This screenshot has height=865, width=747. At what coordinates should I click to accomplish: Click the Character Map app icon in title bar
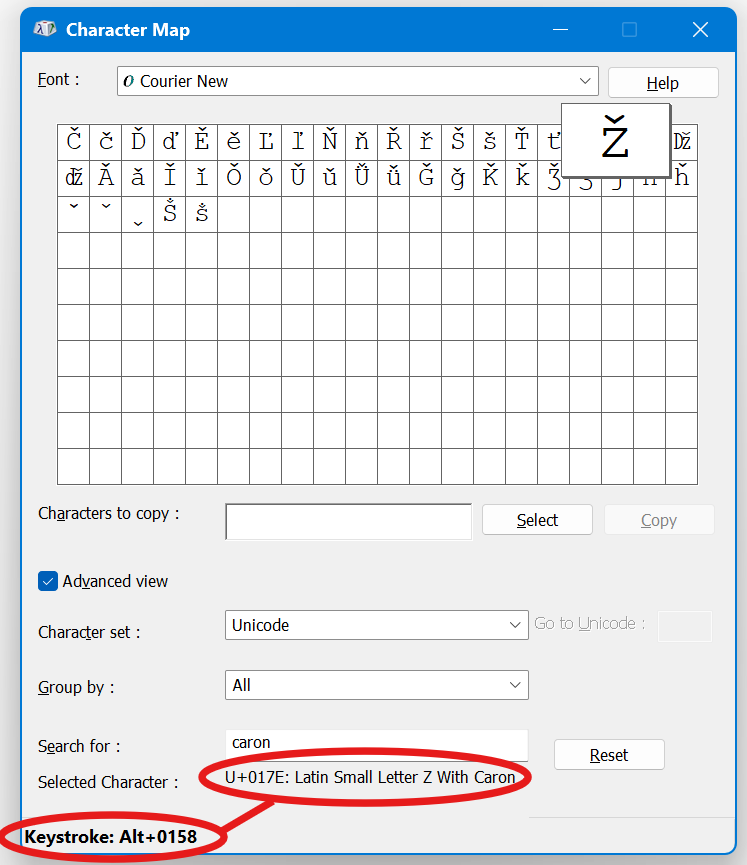pos(44,30)
